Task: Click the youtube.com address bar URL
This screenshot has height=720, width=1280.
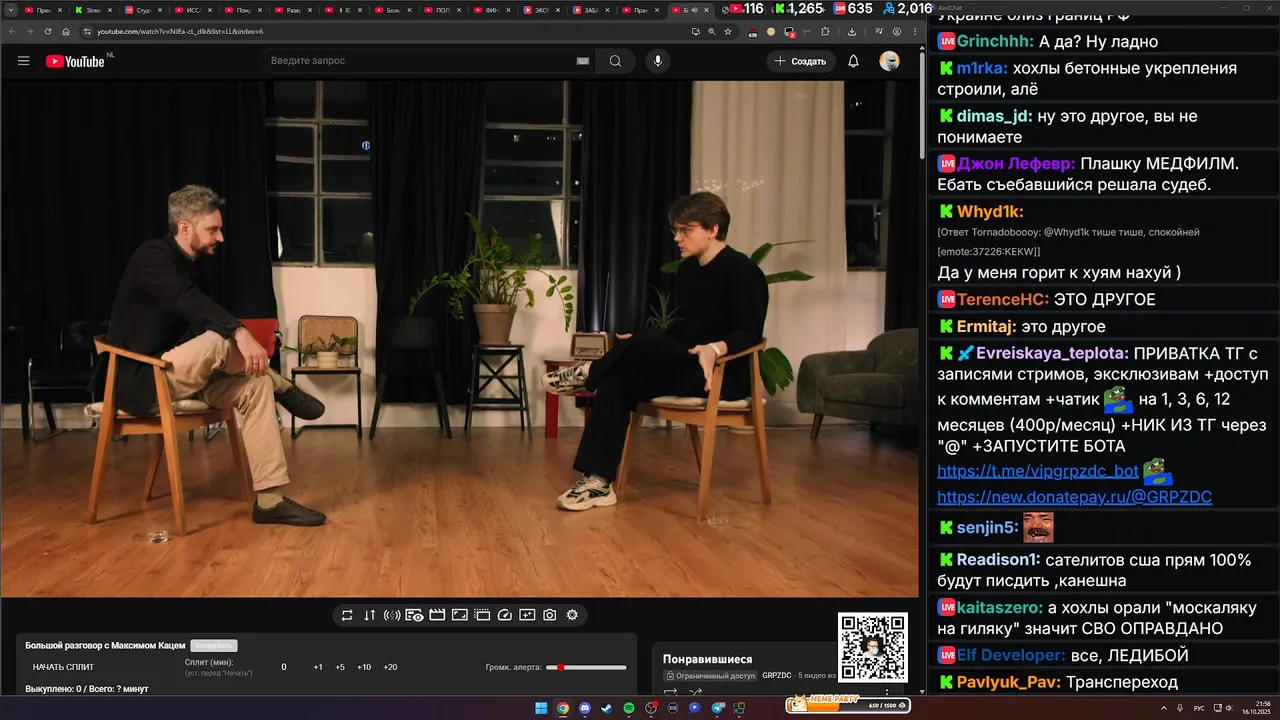Action: [180, 31]
